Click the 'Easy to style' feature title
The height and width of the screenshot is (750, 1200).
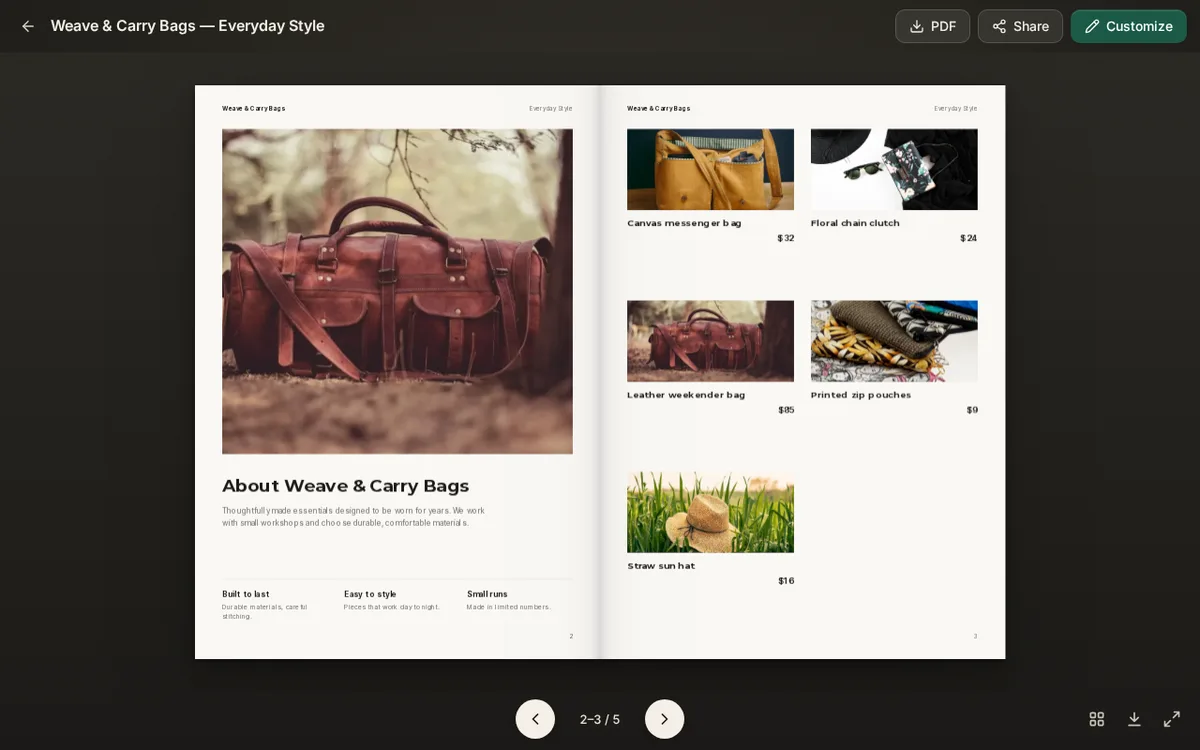[x=370, y=594]
